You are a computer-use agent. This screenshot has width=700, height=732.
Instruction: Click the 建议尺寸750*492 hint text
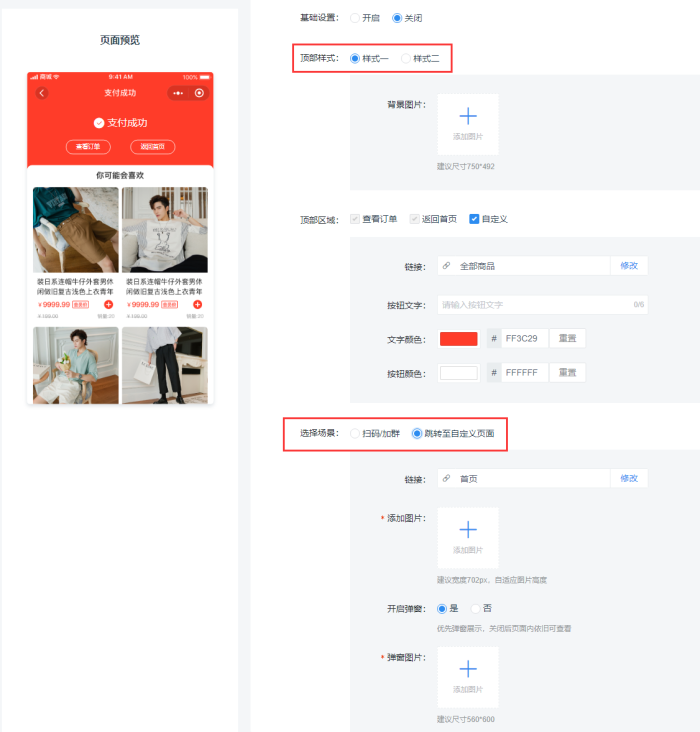coord(466,167)
